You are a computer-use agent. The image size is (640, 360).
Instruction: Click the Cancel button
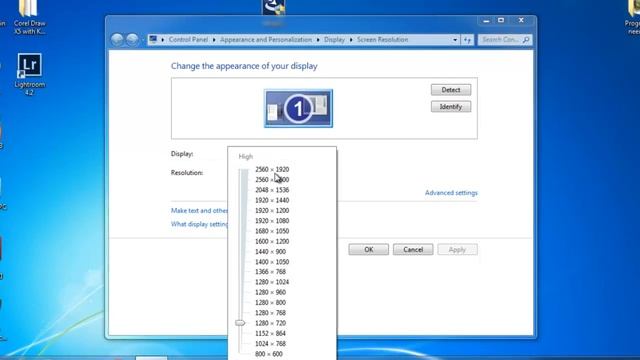(413, 249)
